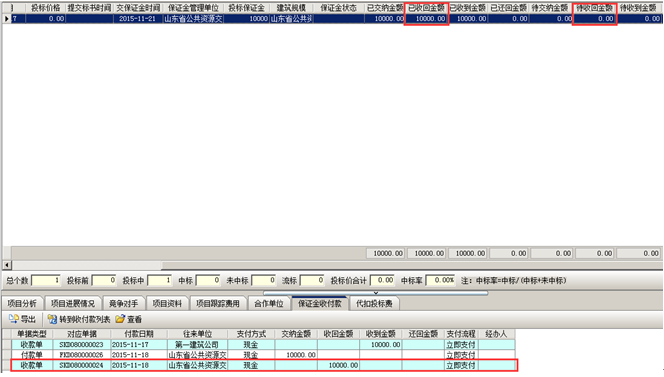Click the 已收回金额 column header
Image resolution: width=664 pixels, height=377 pixels.
(426, 8)
